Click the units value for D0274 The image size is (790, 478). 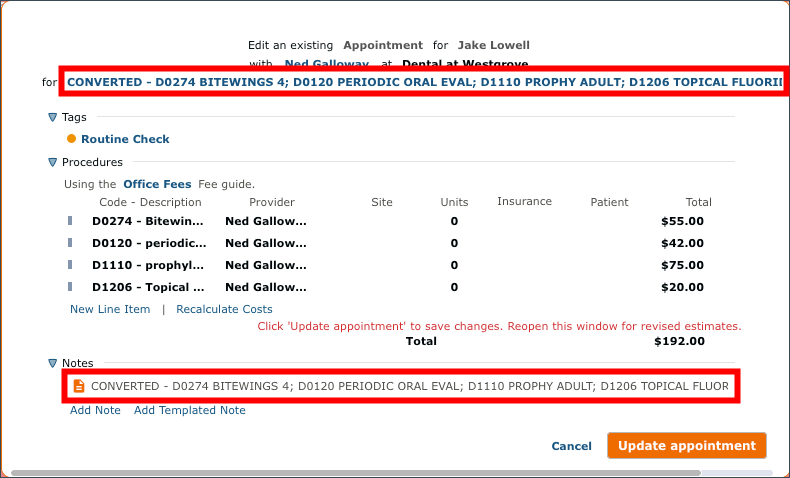[x=454, y=221]
